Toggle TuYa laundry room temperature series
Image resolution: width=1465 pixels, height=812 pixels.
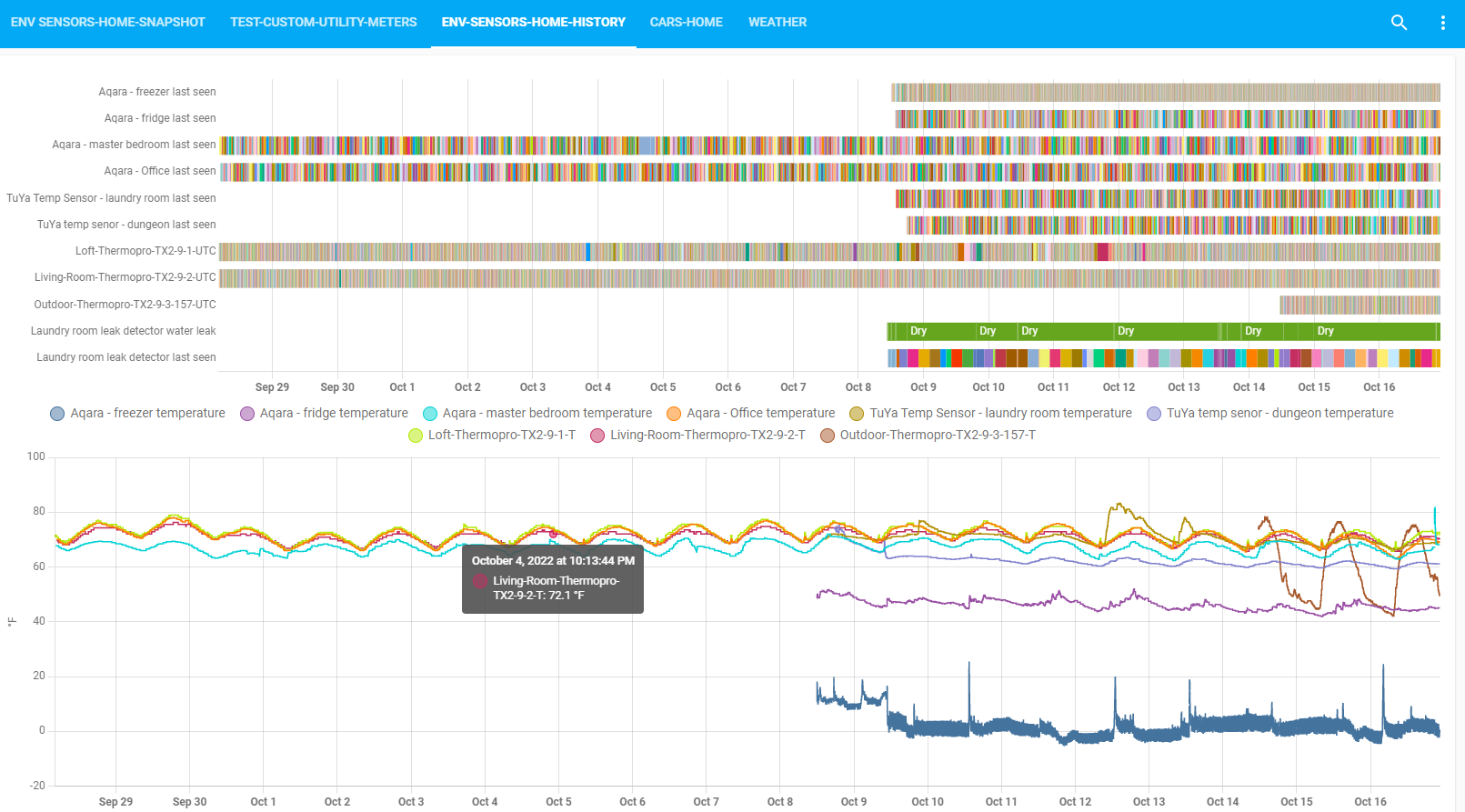(990, 413)
